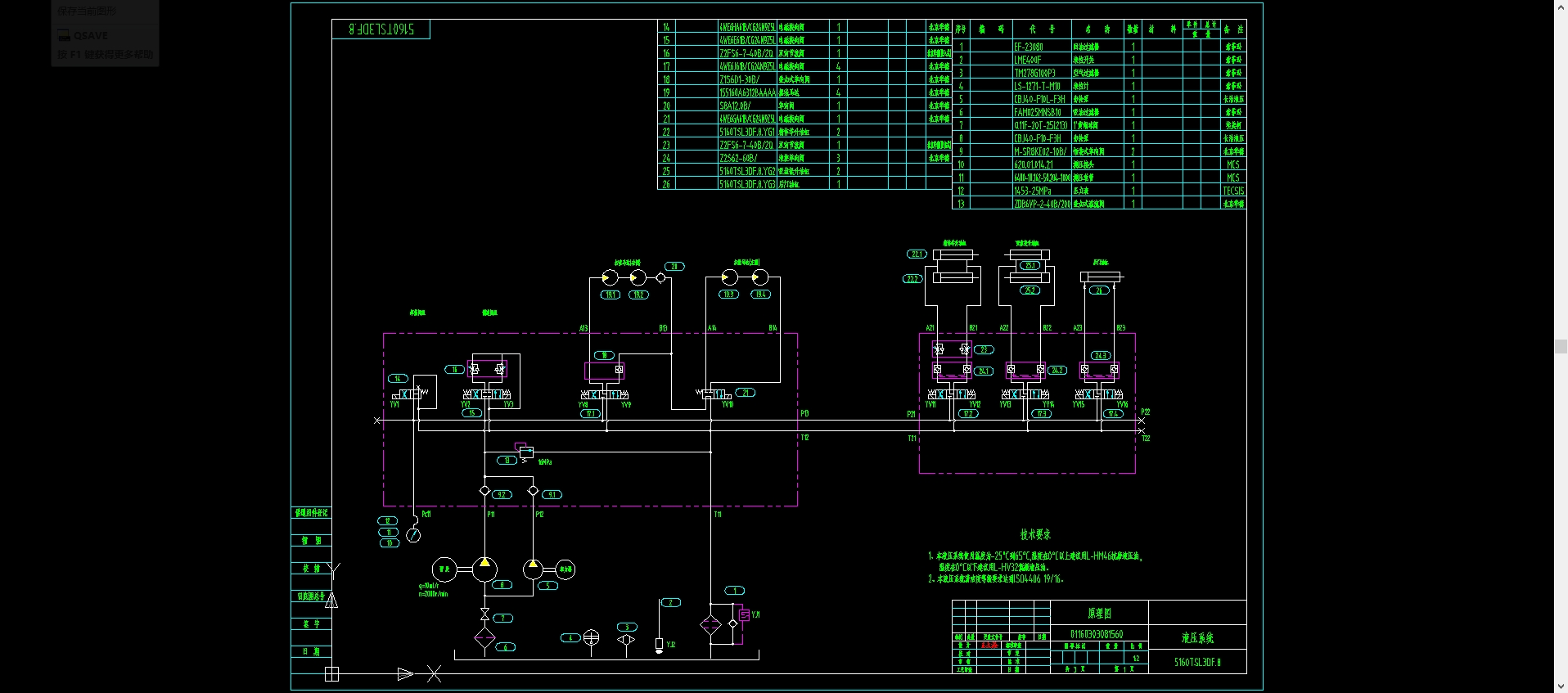Click the 620.01.014.21 table cell
This screenshot has height=693, width=1568.
click(1042, 164)
